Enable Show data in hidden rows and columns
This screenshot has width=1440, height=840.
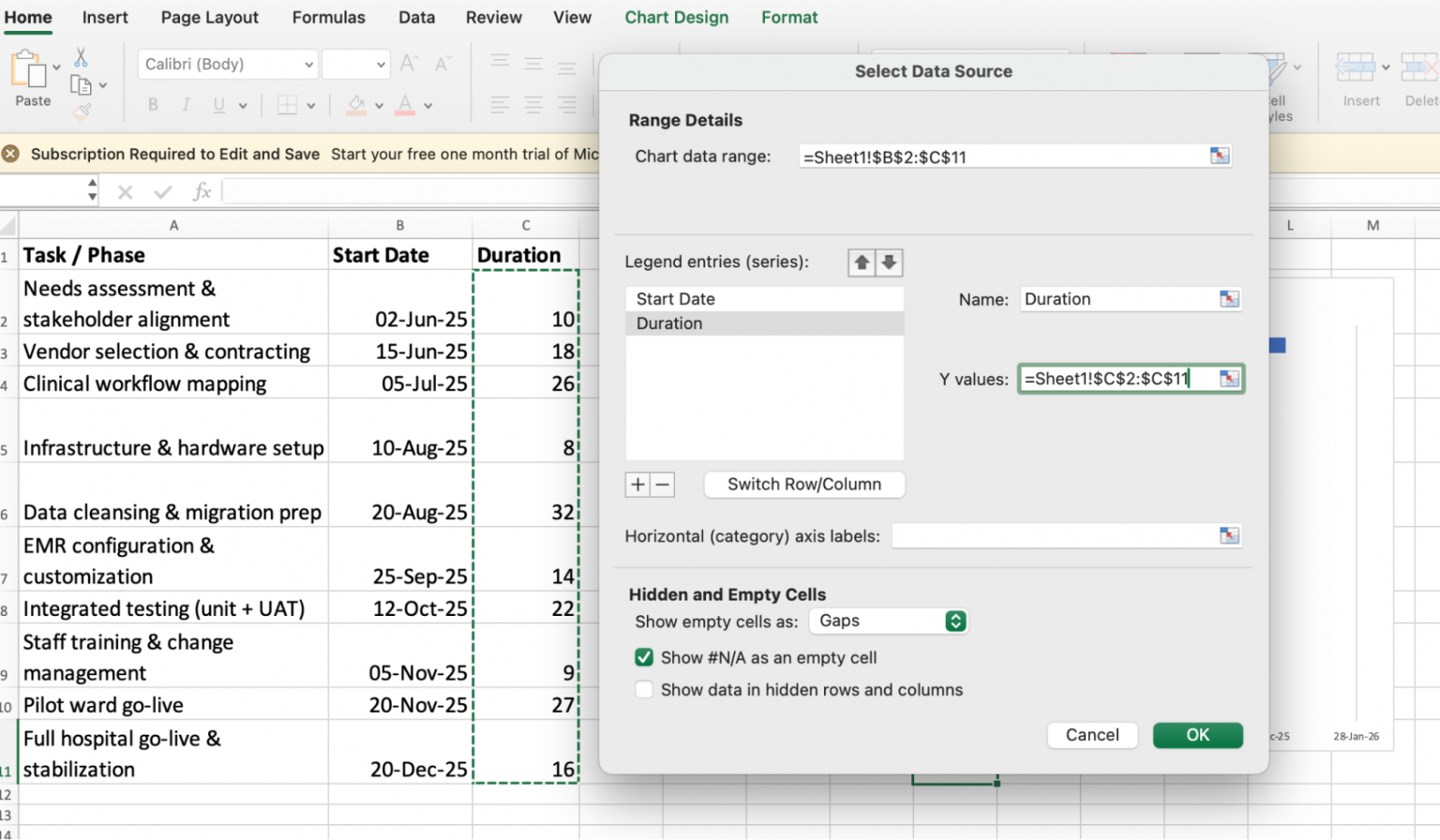[x=644, y=689]
